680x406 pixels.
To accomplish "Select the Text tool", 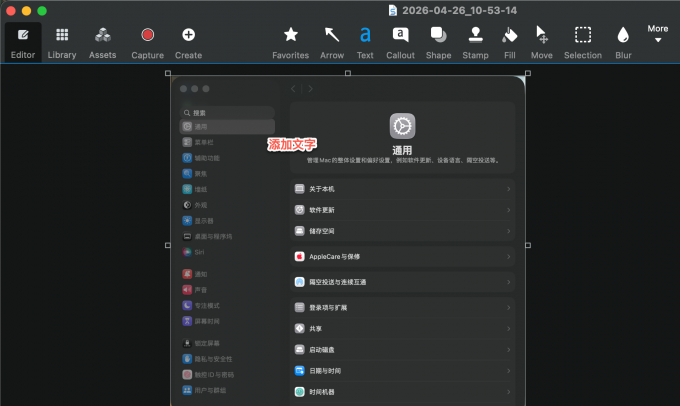I will (x=365, y=43).
